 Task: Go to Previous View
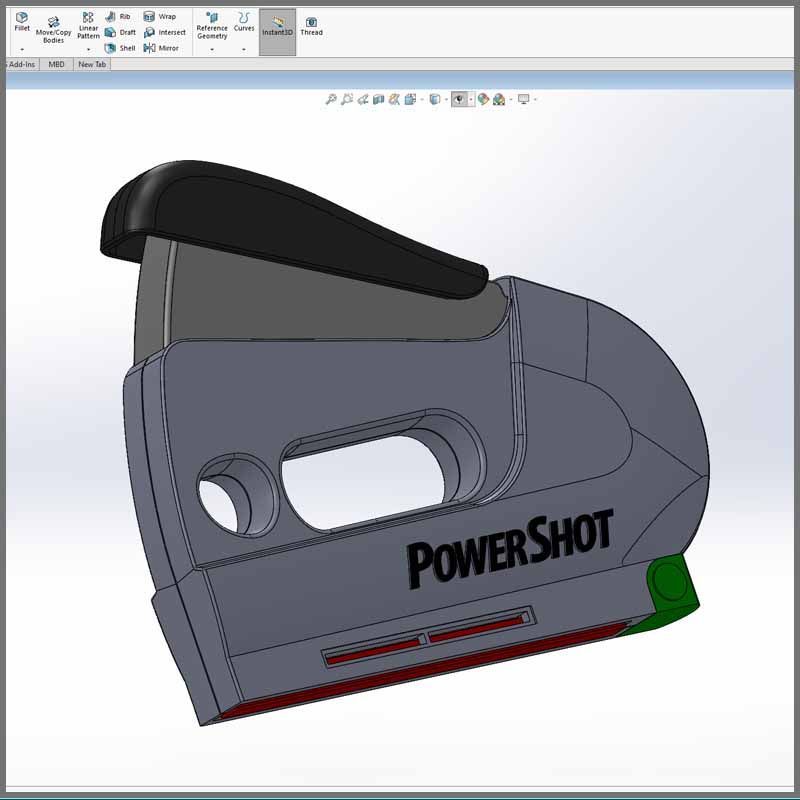363,99
